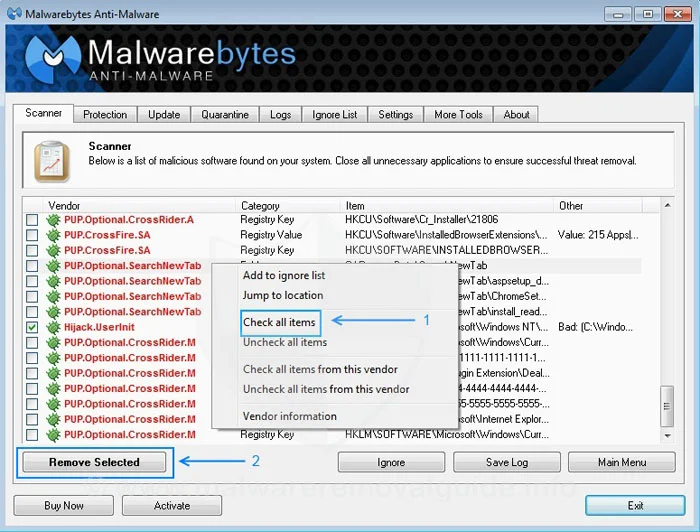The image size is (700, 532).
Task: Click the bug icon of the soft\Internet Explor row
Action: pos(53,419)
